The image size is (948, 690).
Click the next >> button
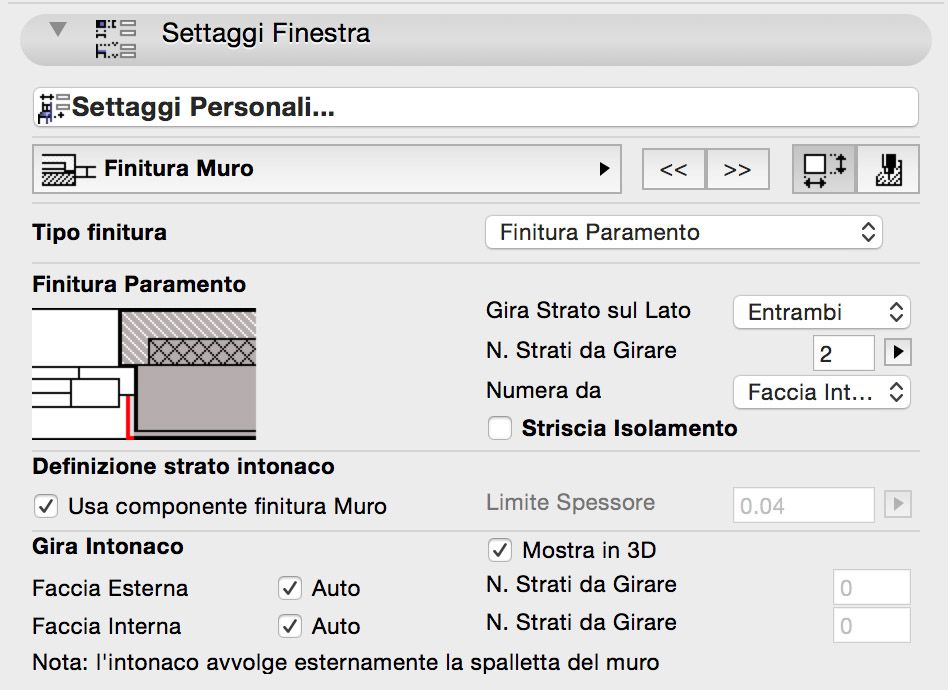pos(738,169)
